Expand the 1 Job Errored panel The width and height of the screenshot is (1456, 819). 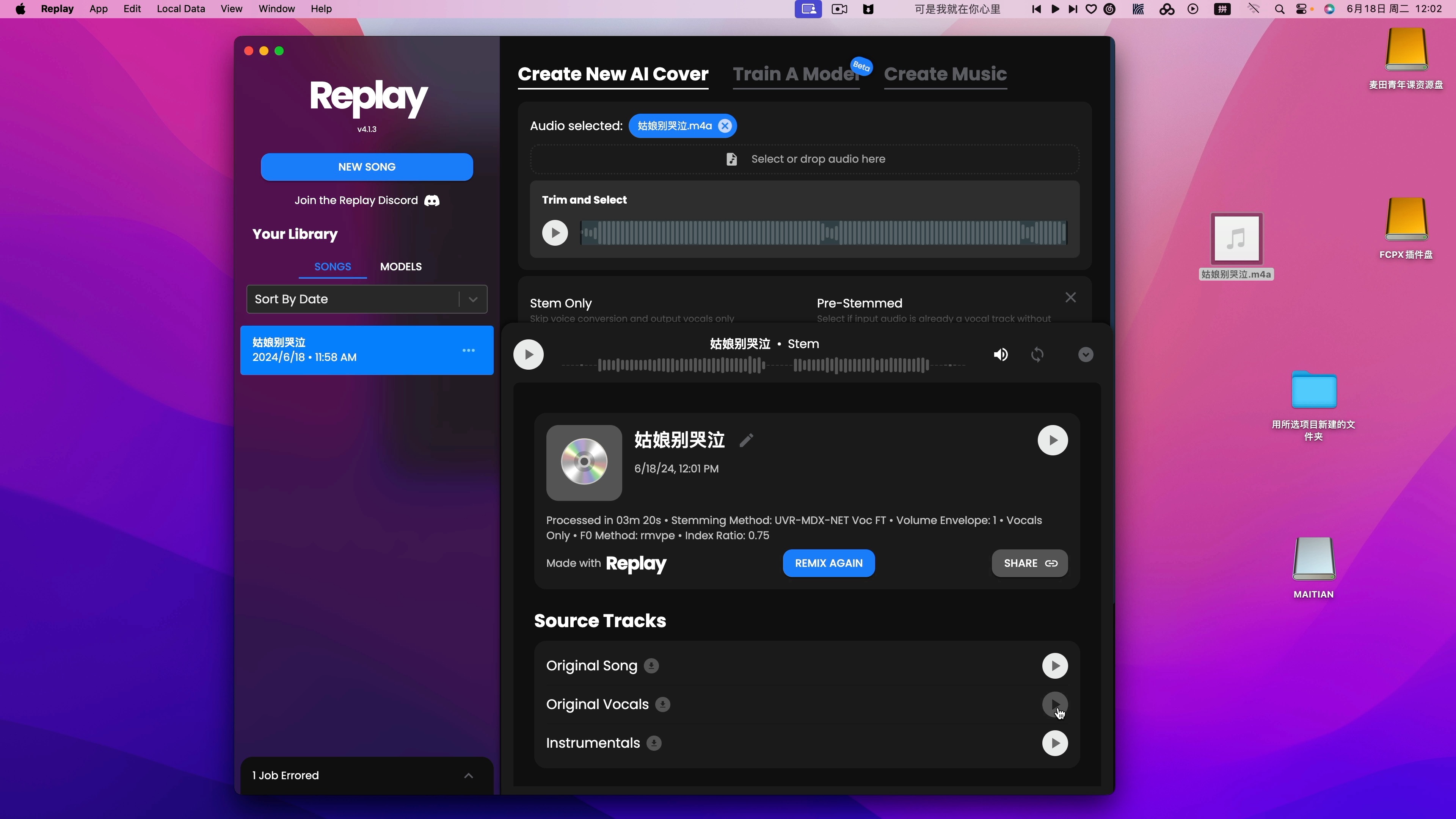[x=367, y=775]
